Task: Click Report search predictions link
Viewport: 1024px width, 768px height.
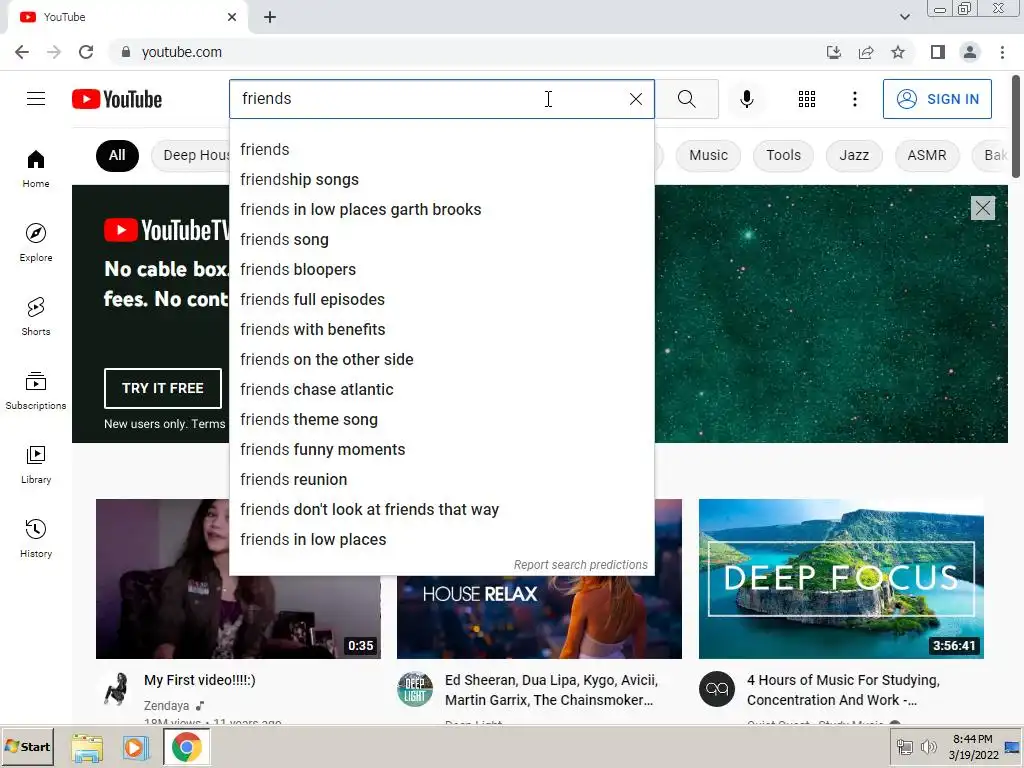Action: click(581, 565)
